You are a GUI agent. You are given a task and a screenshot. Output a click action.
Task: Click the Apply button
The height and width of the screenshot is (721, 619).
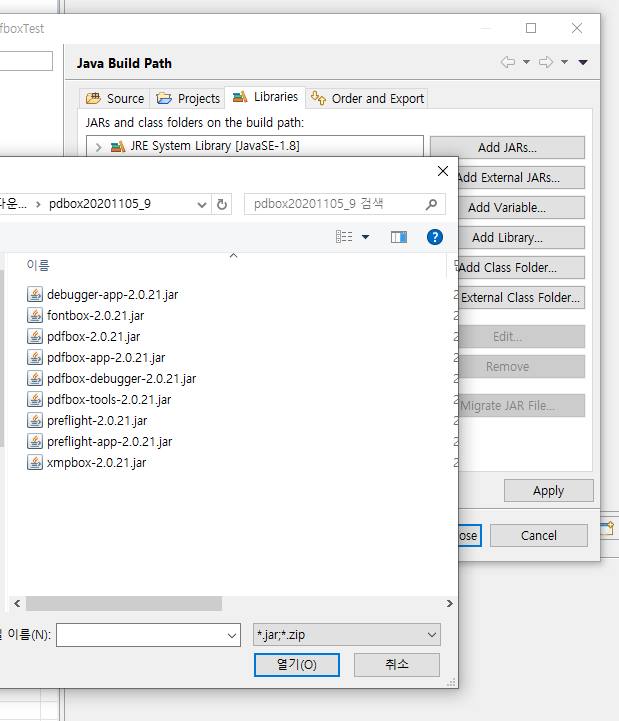coord(549,491)
